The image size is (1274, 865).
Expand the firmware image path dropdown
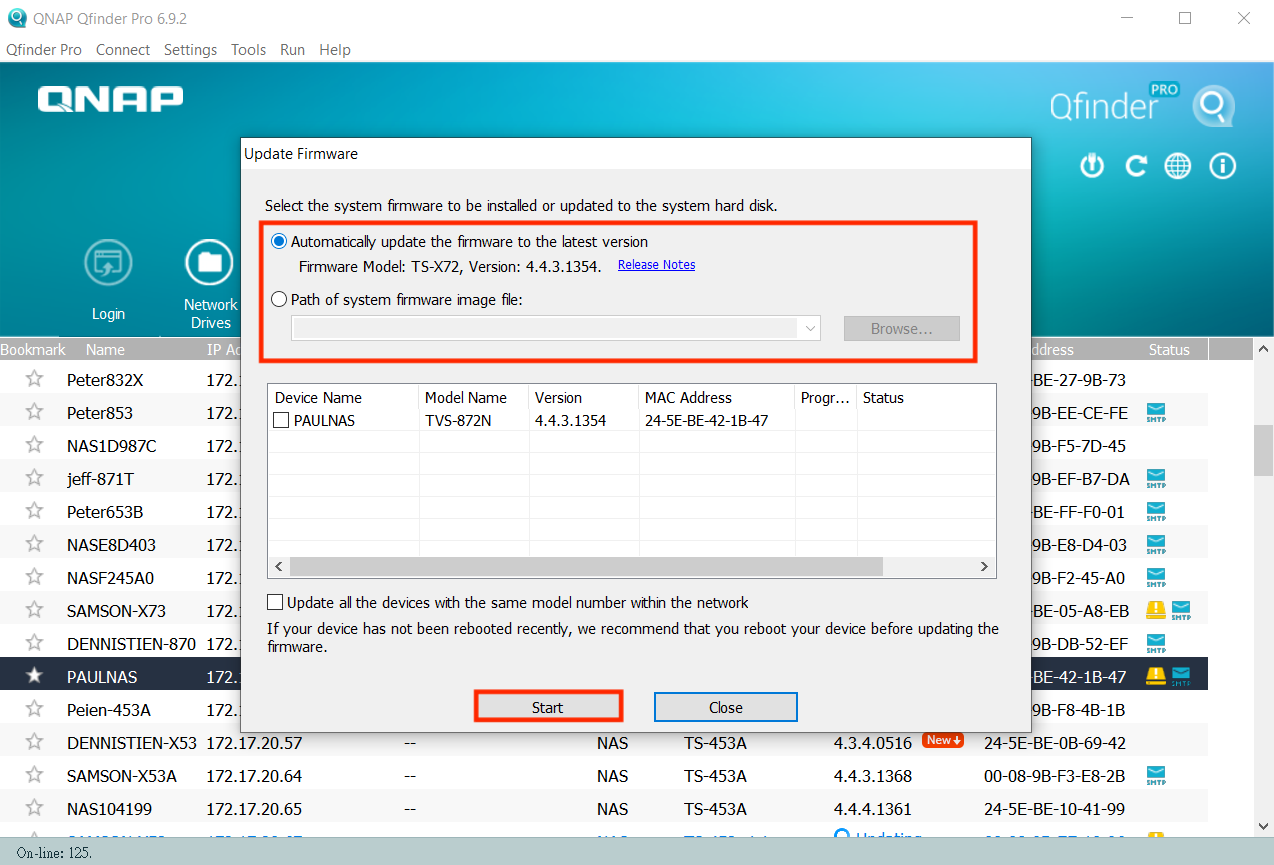click(809, 328)
